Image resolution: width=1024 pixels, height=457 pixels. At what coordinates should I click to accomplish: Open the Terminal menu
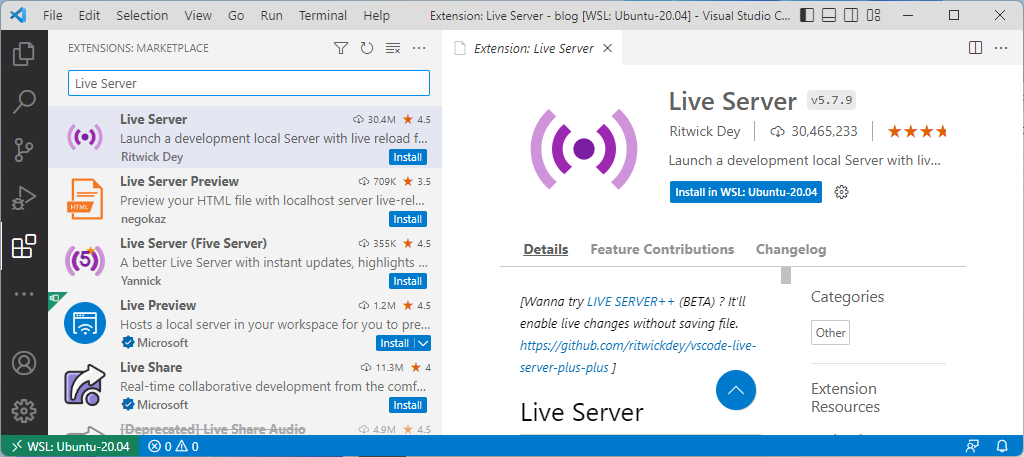click(323, 15)
